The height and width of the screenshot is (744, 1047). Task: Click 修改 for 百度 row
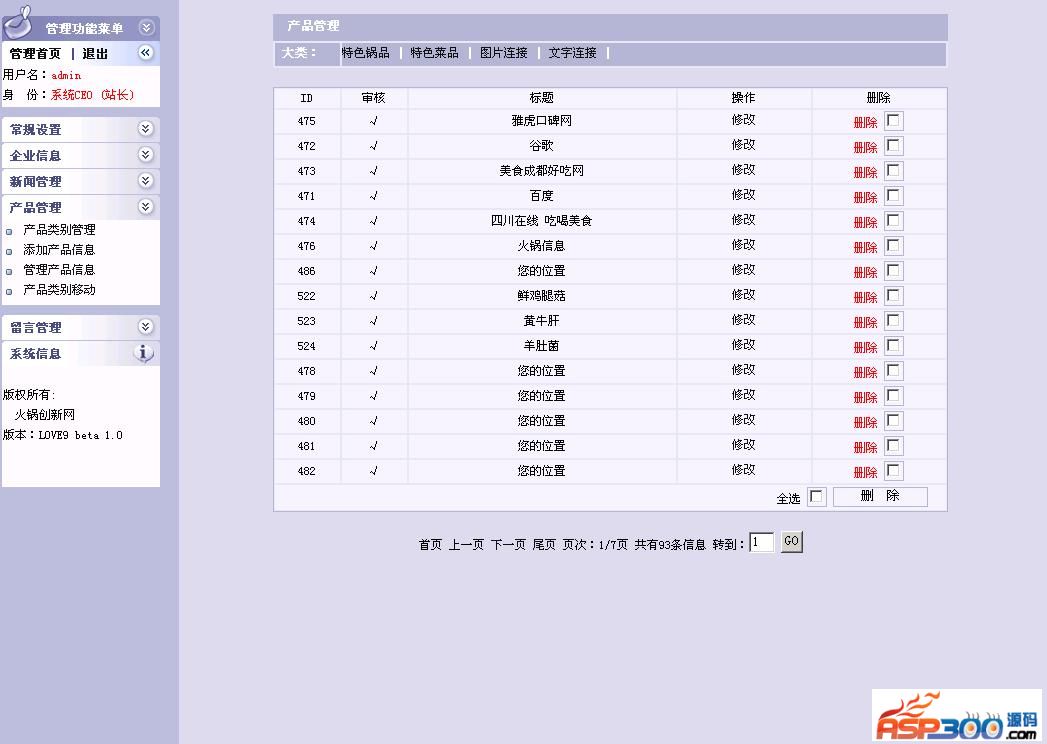tap(743, 195)
